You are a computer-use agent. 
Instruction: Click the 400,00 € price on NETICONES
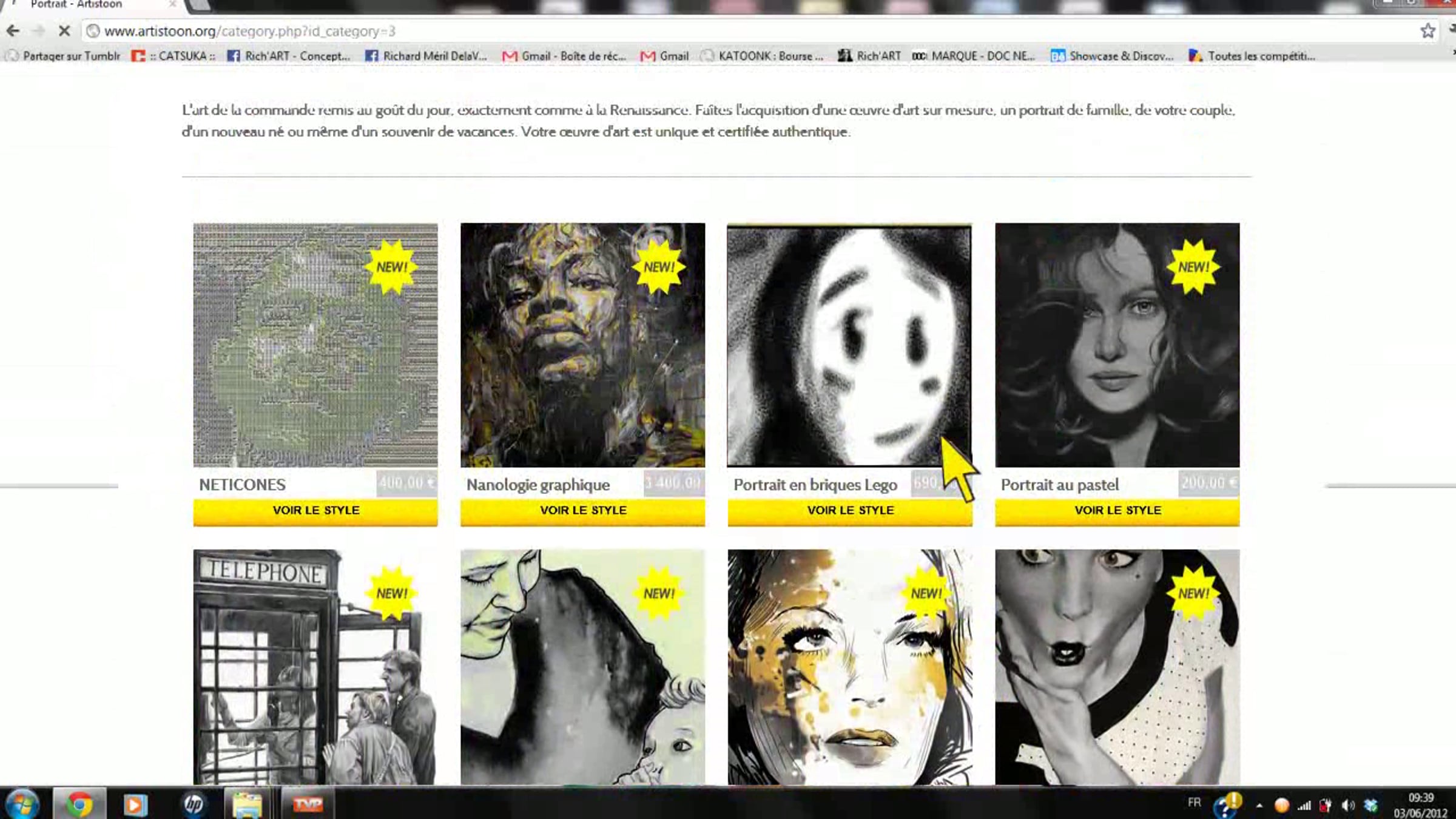(x=406, y=484)
